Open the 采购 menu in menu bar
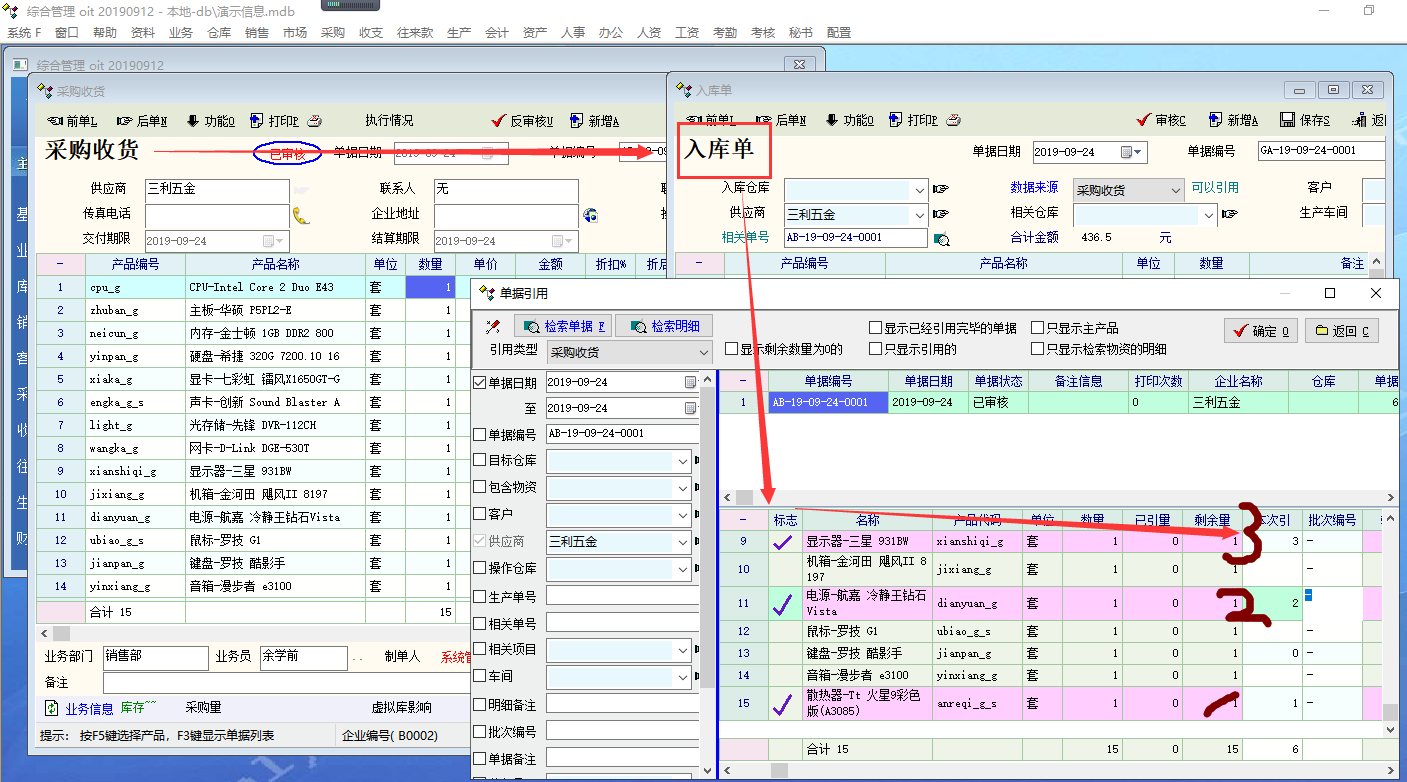Screen dimensions: 1407x782 333,32
